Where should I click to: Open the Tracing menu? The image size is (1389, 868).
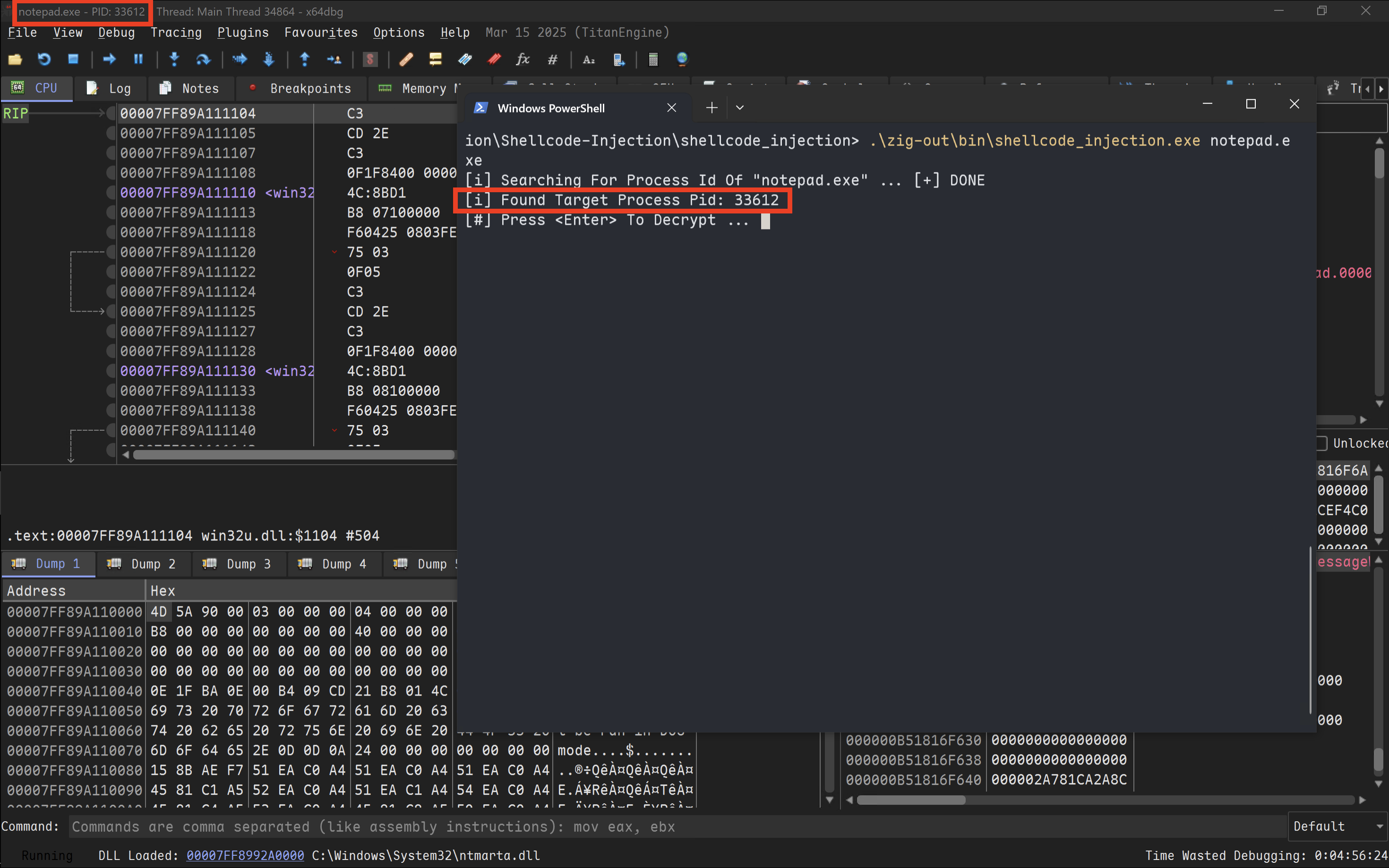[176, 33]
